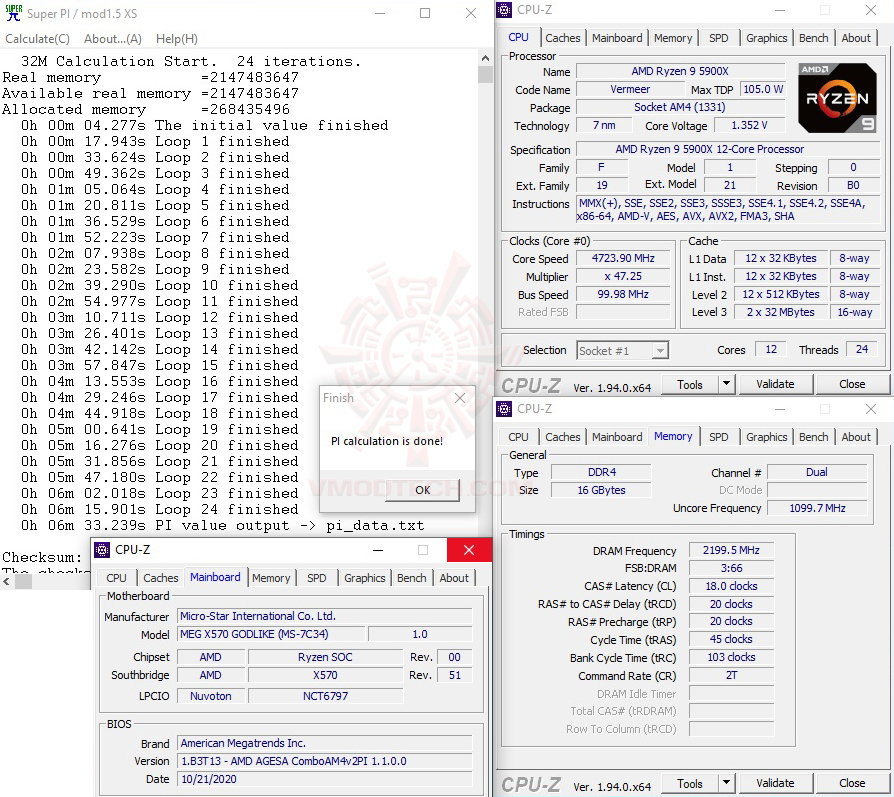Click Validate in Memory CPU-Z window
This screenshot has width=894, height=797.
[775, 783]
